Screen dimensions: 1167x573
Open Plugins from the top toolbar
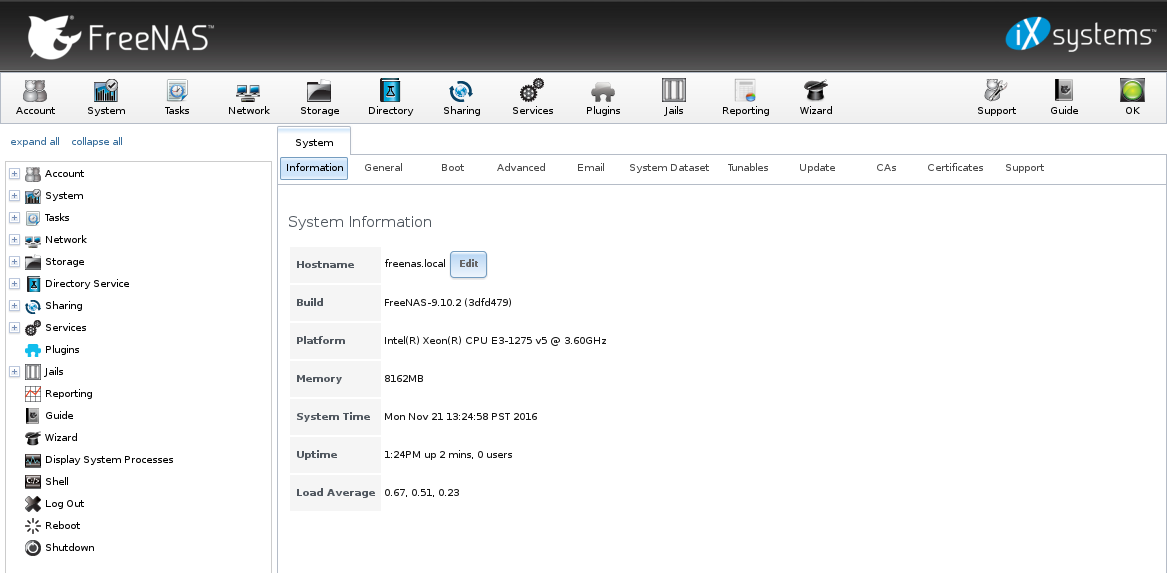[603, 97]
